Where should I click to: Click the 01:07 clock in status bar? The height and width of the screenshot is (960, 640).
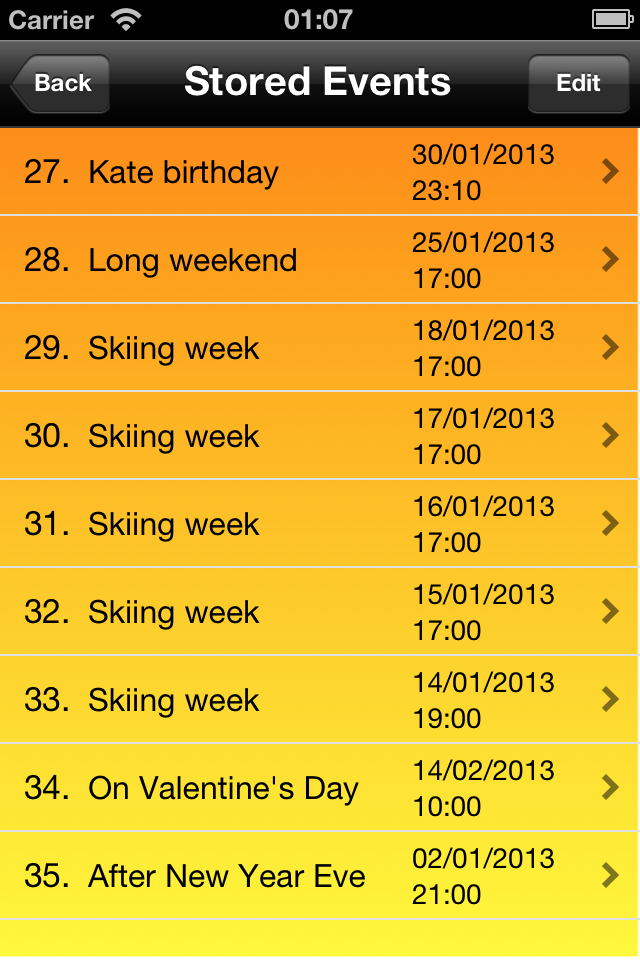point(318,20)
